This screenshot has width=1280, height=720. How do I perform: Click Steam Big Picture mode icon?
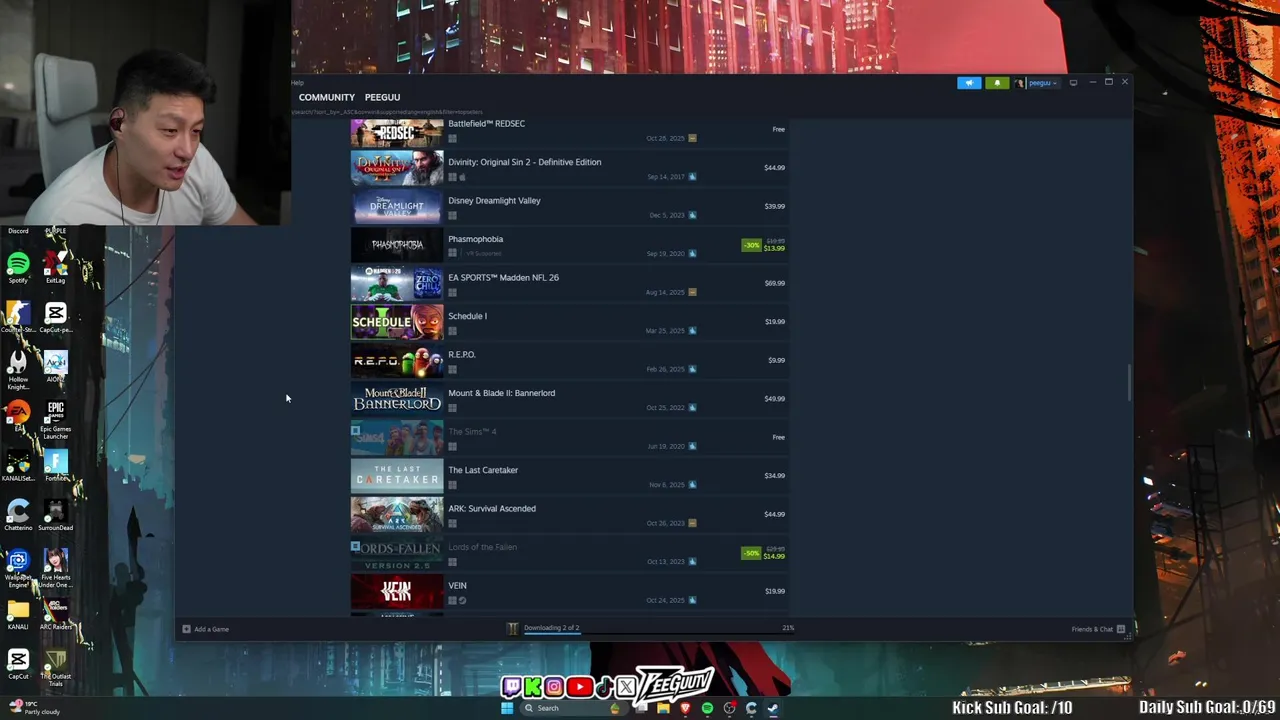[x=1073, y=82]
